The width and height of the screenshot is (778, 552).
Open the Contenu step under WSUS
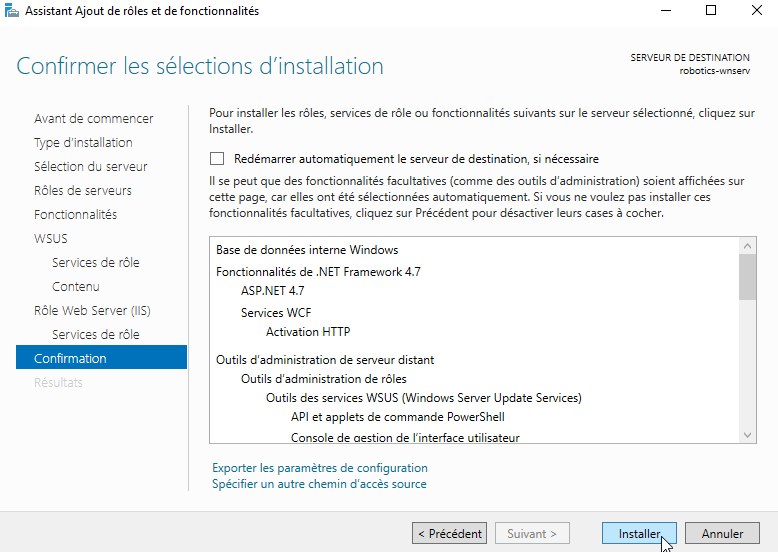pos(75,287)
